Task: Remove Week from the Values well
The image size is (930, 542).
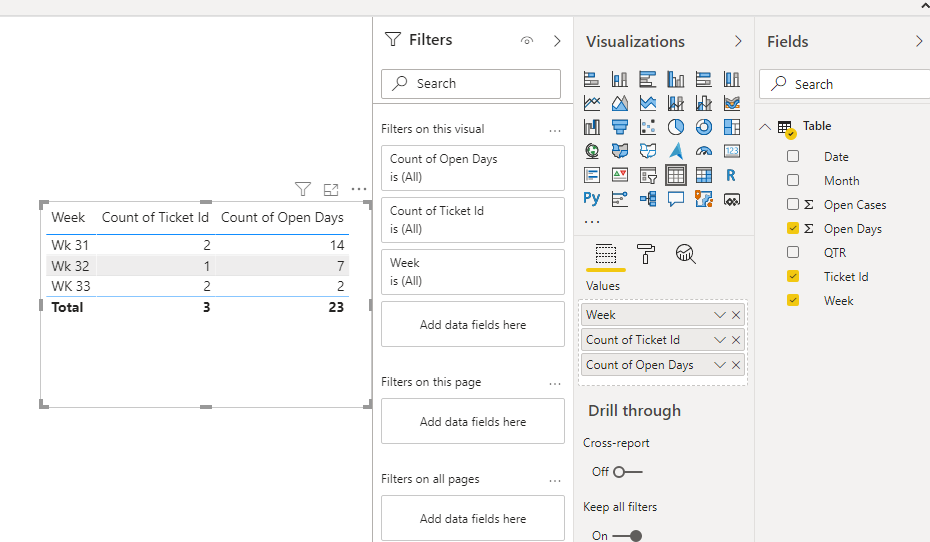Action: pyautogui.click(x=736, y=315)
